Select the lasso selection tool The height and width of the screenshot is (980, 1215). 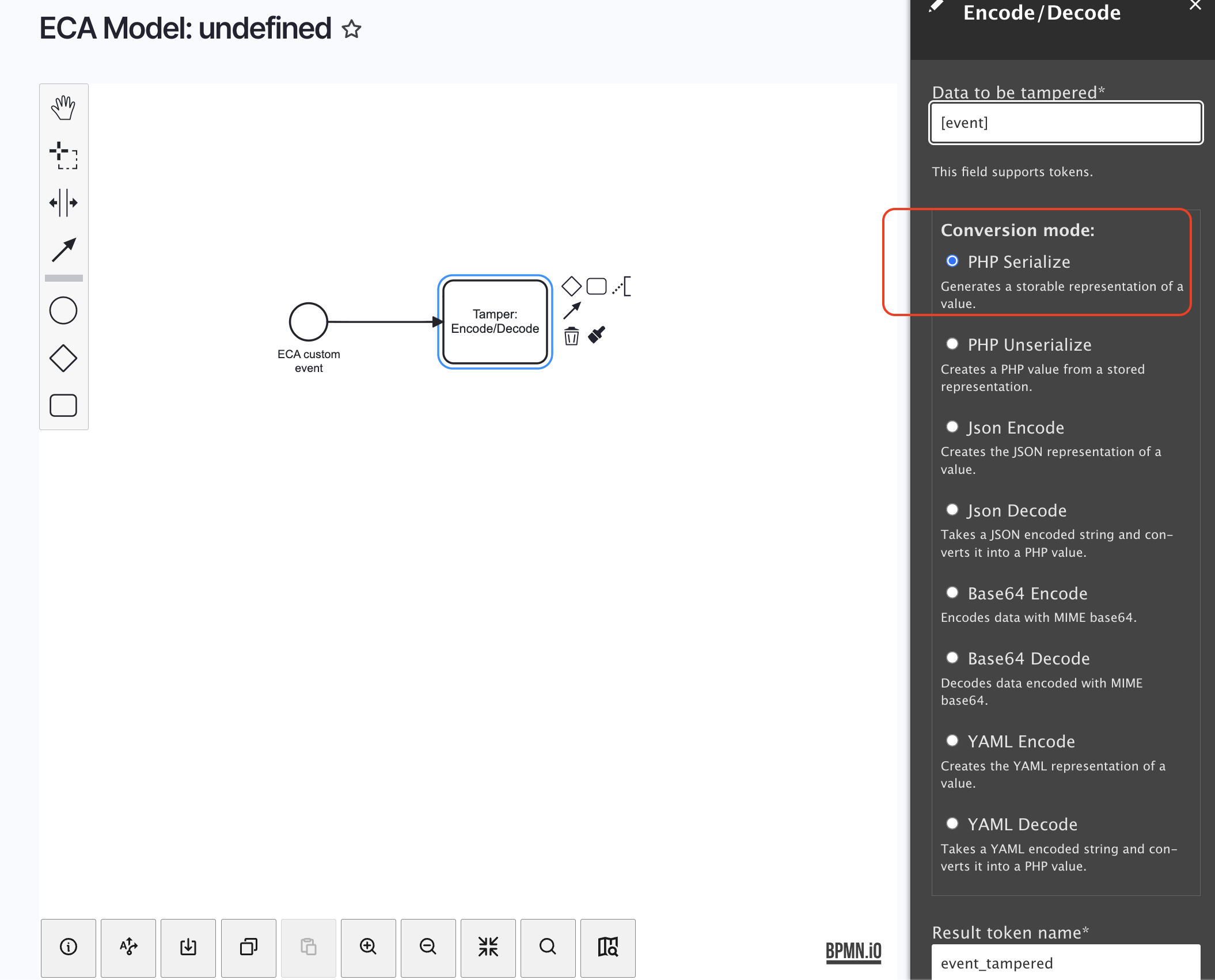coord(63,155)
